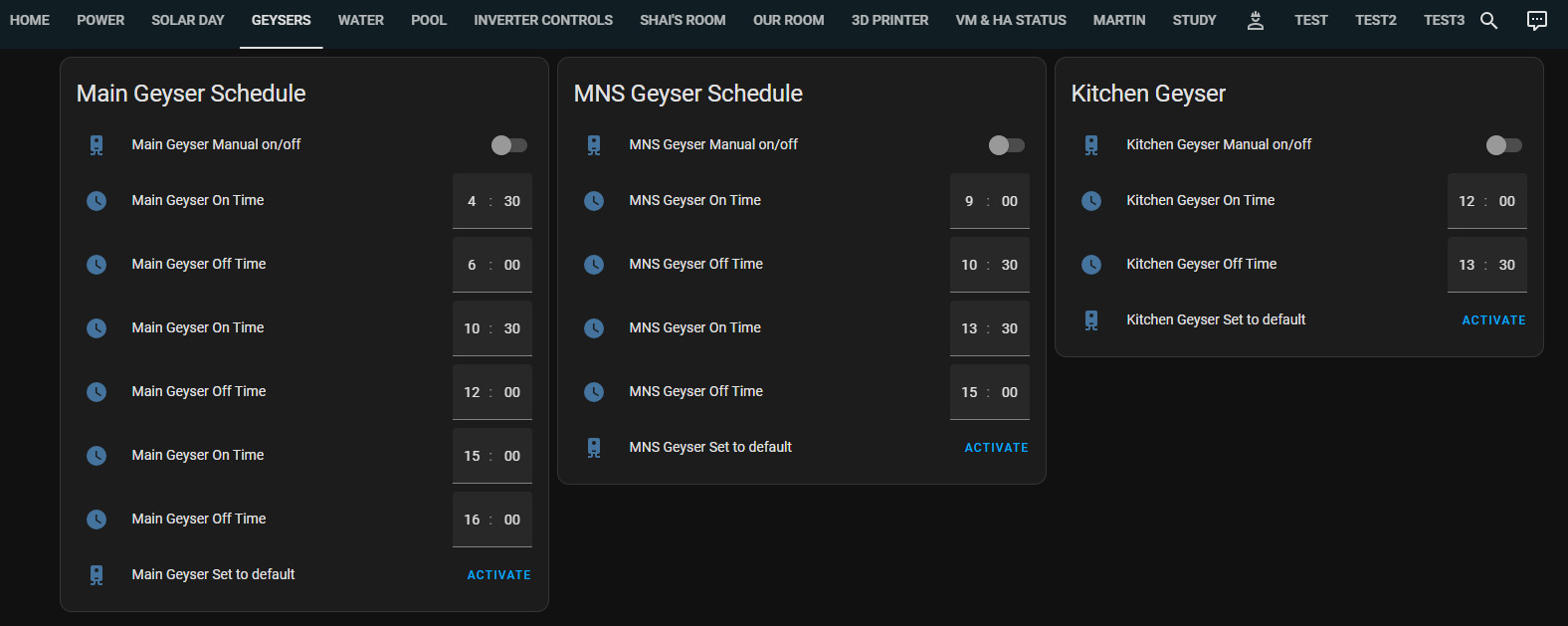The width and height of the screenshot is (1568, 626).
Task: Click hour field of MNS Geyser On Time 13:30
Action: click(969, 328)
